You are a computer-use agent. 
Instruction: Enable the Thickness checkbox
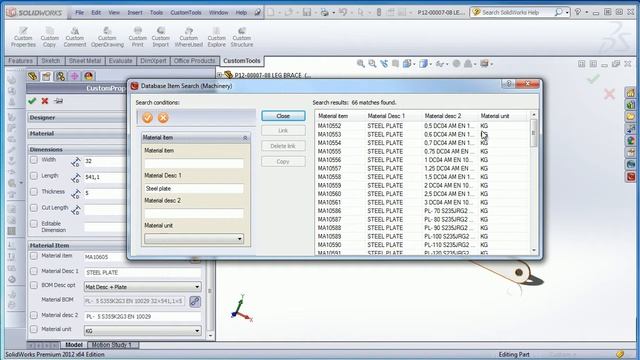coord(34,192)
